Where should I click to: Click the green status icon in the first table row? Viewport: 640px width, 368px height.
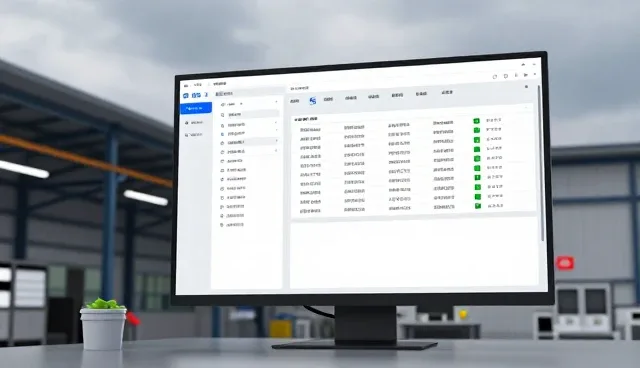(x=476, y=121)
